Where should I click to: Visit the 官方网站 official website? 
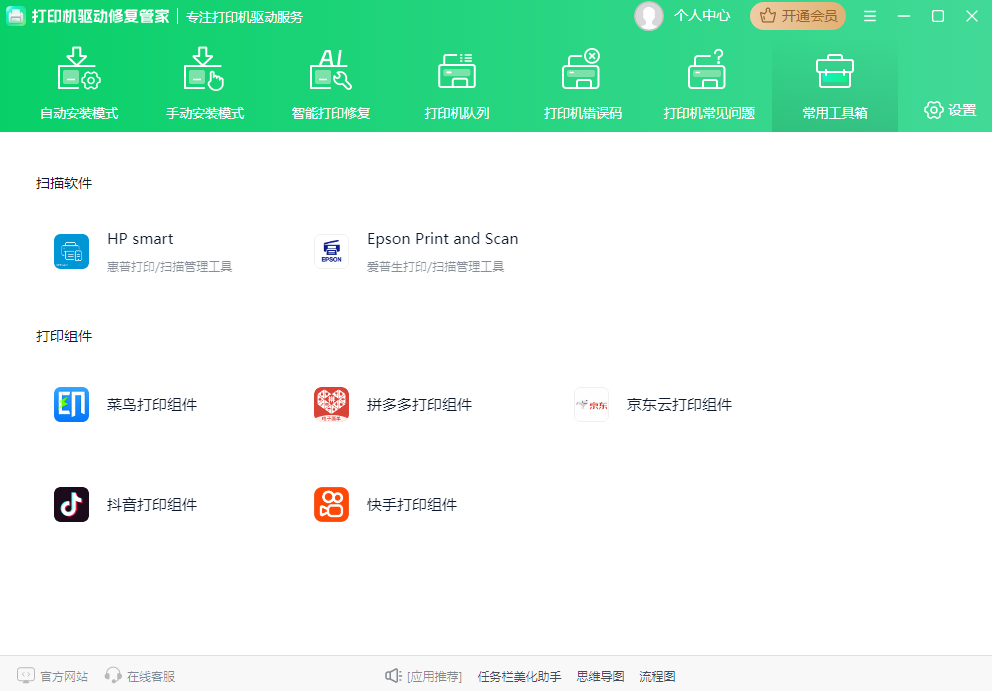tap(52, 675)
